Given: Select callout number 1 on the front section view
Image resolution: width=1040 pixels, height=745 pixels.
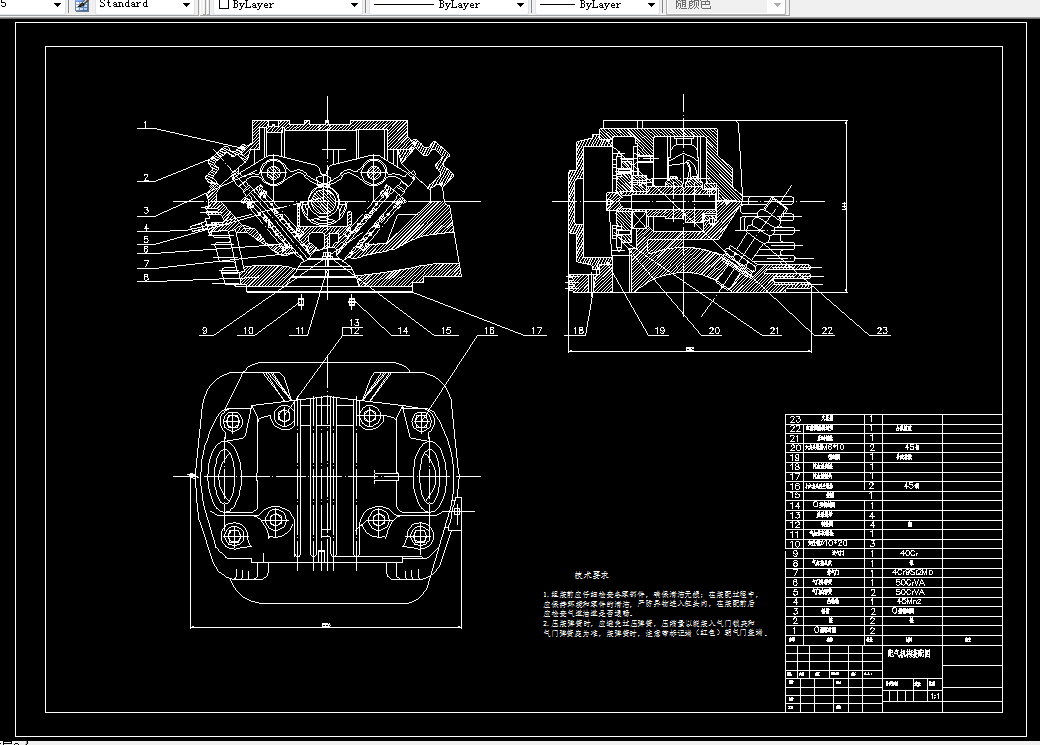Looking at the screenshot, I should click(x=145, y=124).
